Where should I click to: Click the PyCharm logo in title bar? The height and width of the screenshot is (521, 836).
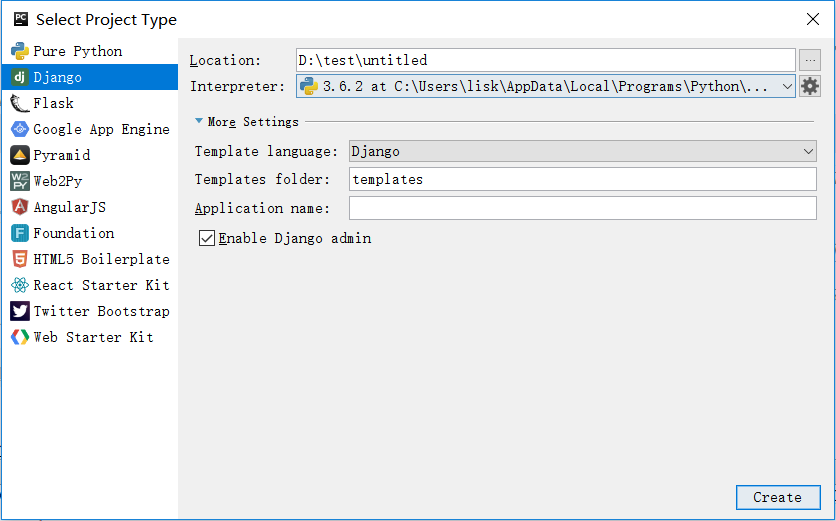(x=21, y=19)
